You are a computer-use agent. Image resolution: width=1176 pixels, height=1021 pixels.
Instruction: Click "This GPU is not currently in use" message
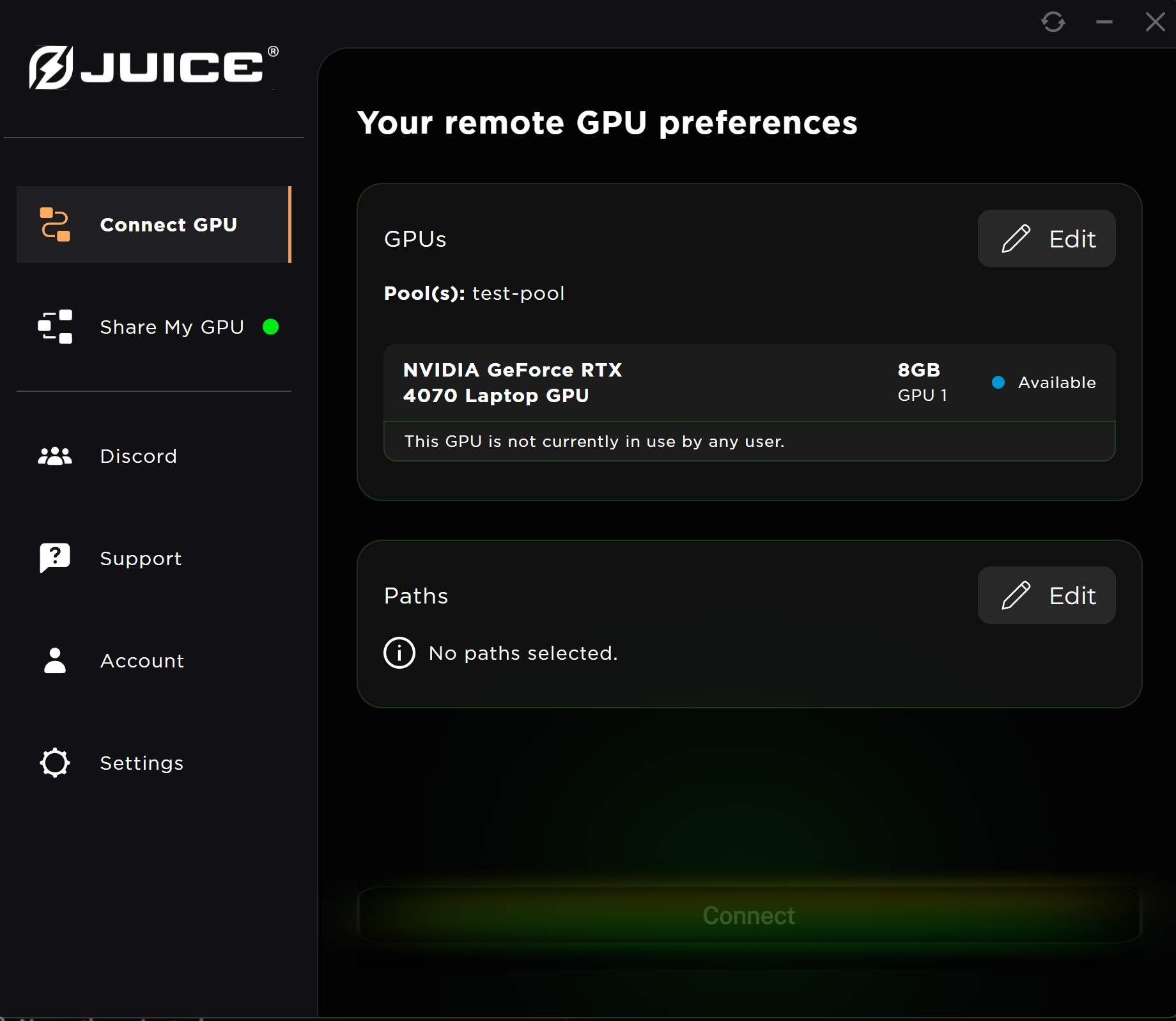(594, 441)
